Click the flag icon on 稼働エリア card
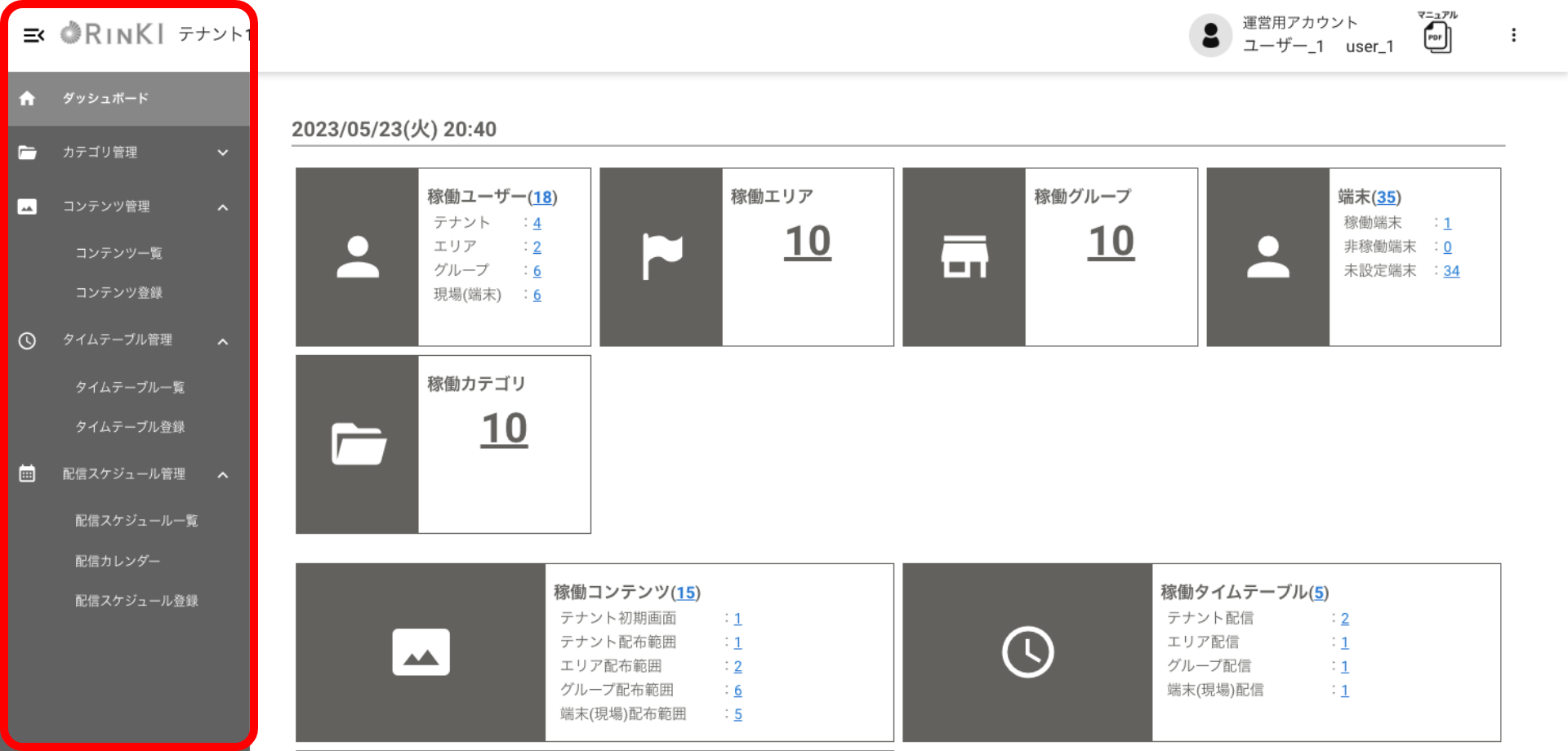This screenshot has height=751, width=1568. [x=661, y=256]
